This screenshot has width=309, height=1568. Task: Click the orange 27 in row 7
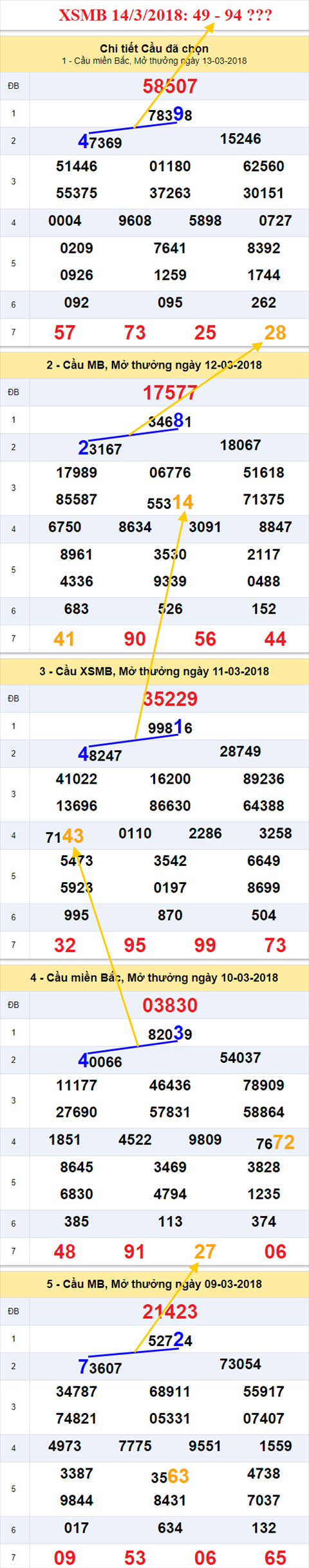click(x=205, y=1251)
